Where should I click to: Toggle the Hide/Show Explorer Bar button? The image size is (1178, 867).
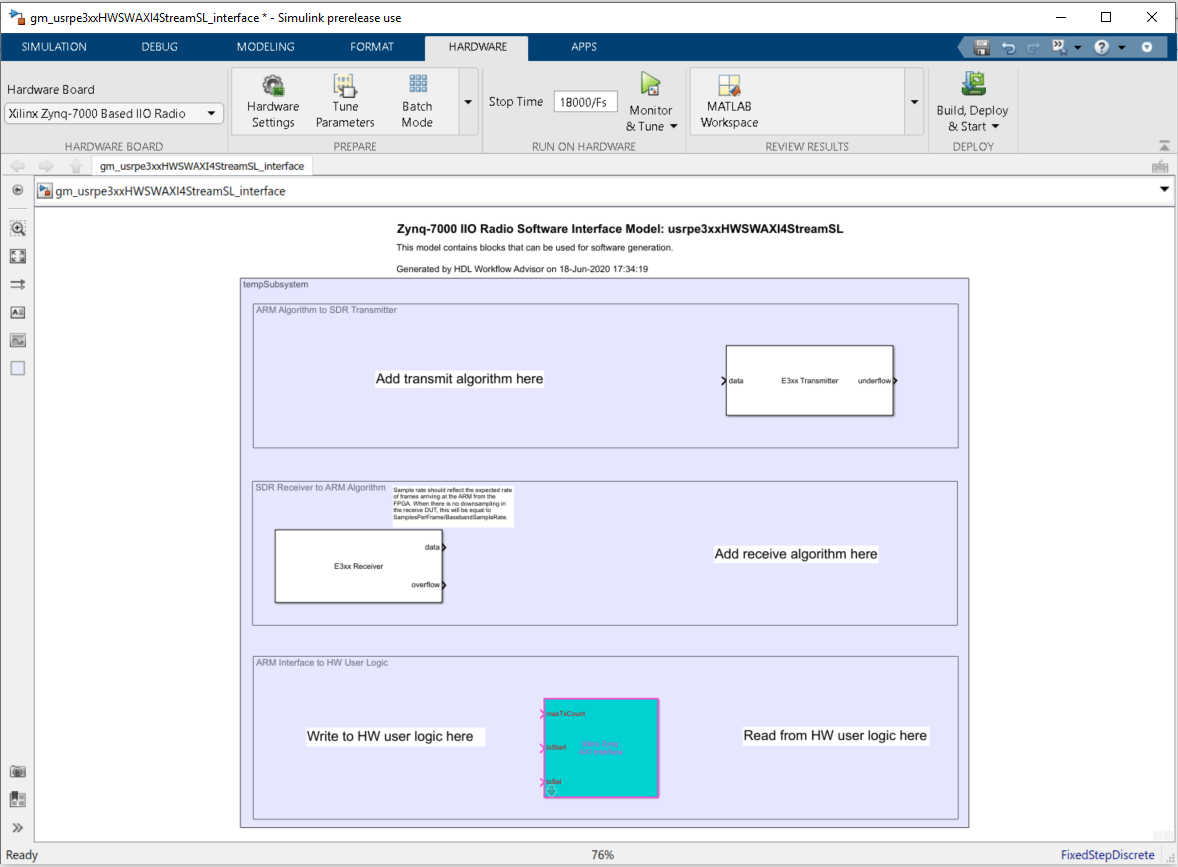[x=17, y=190]
